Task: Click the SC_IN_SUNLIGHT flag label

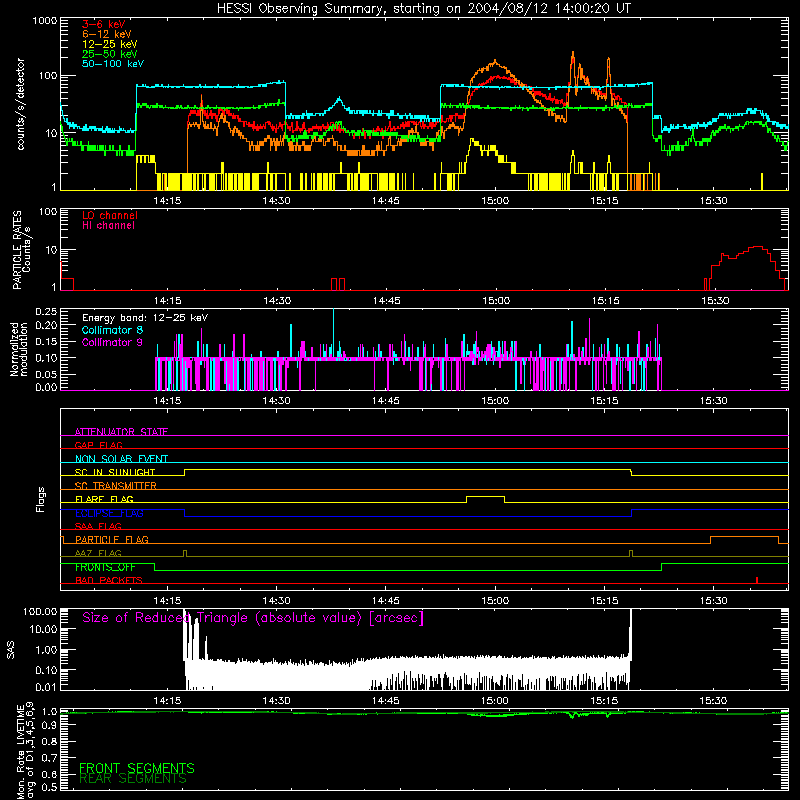Action: pos(115,472)
